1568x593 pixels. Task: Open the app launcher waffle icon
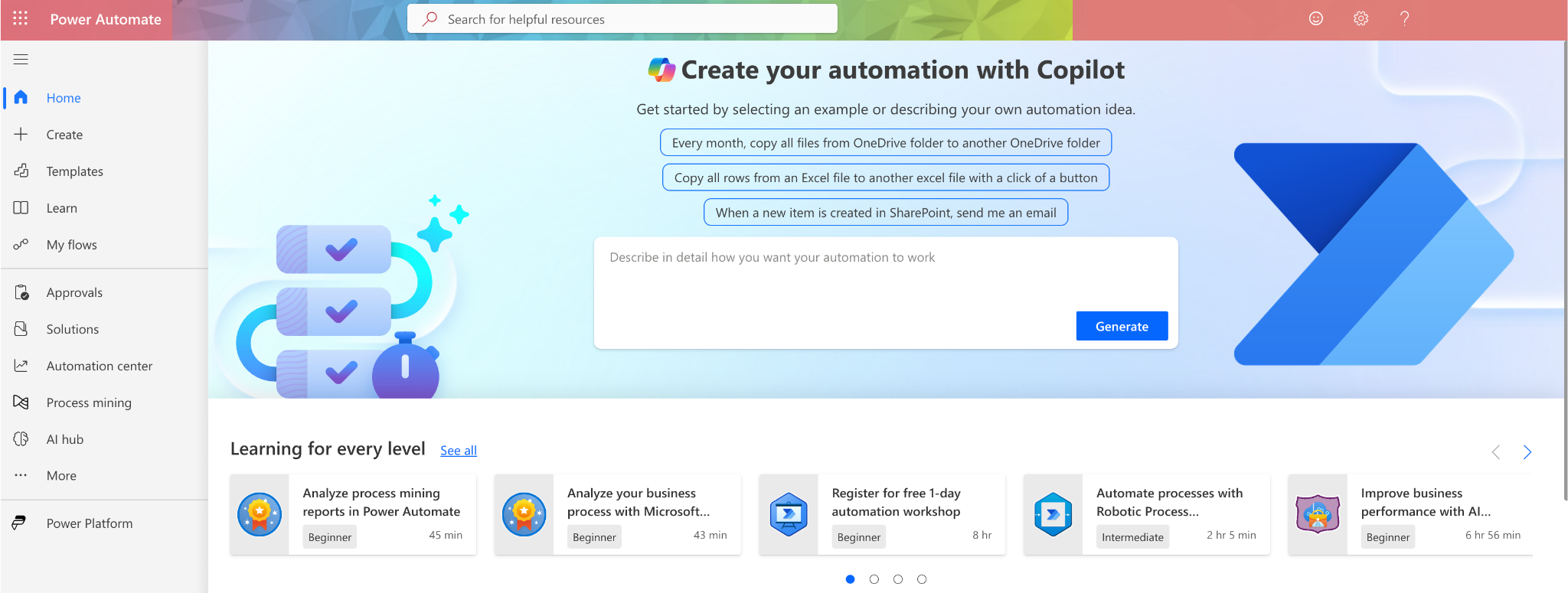pos(21,19)
